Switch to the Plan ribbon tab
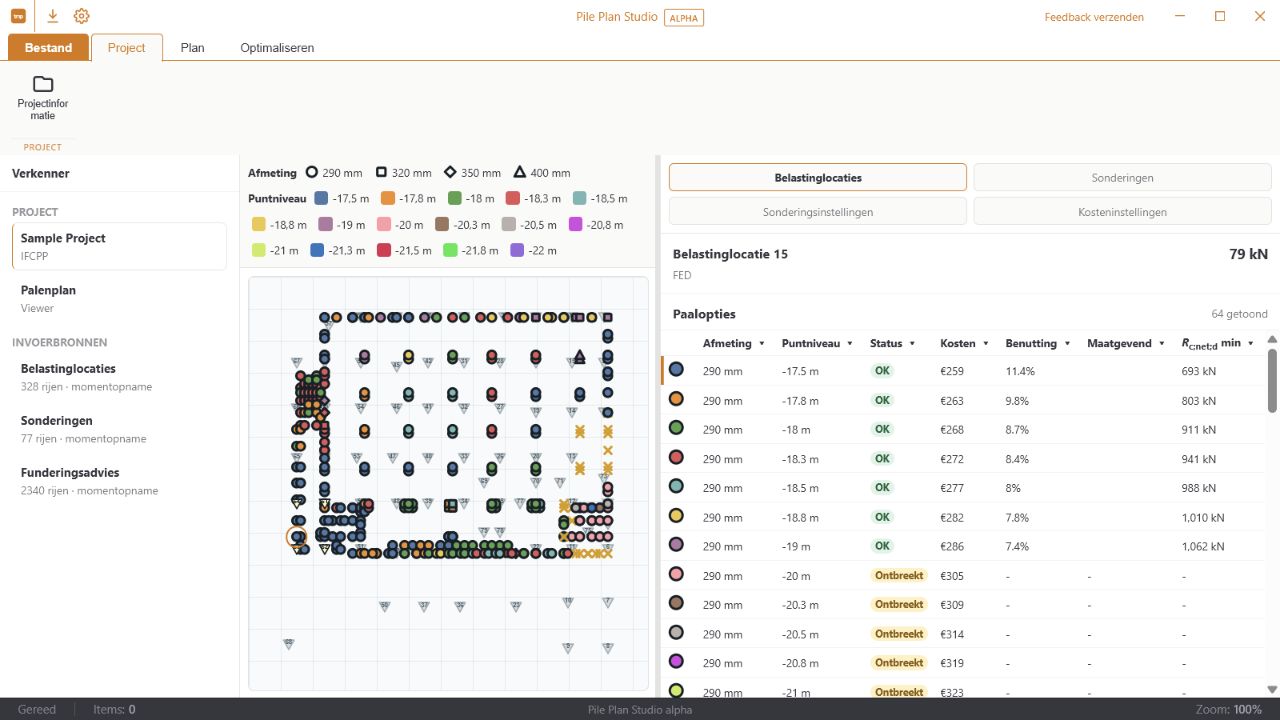The image size is (1280, 720). [192, 47]
